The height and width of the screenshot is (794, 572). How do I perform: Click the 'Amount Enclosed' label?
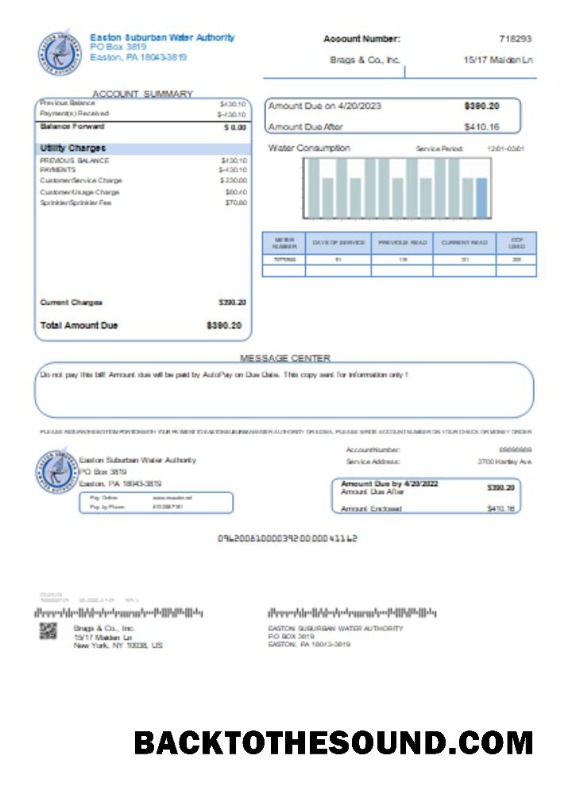pos(371,508)
